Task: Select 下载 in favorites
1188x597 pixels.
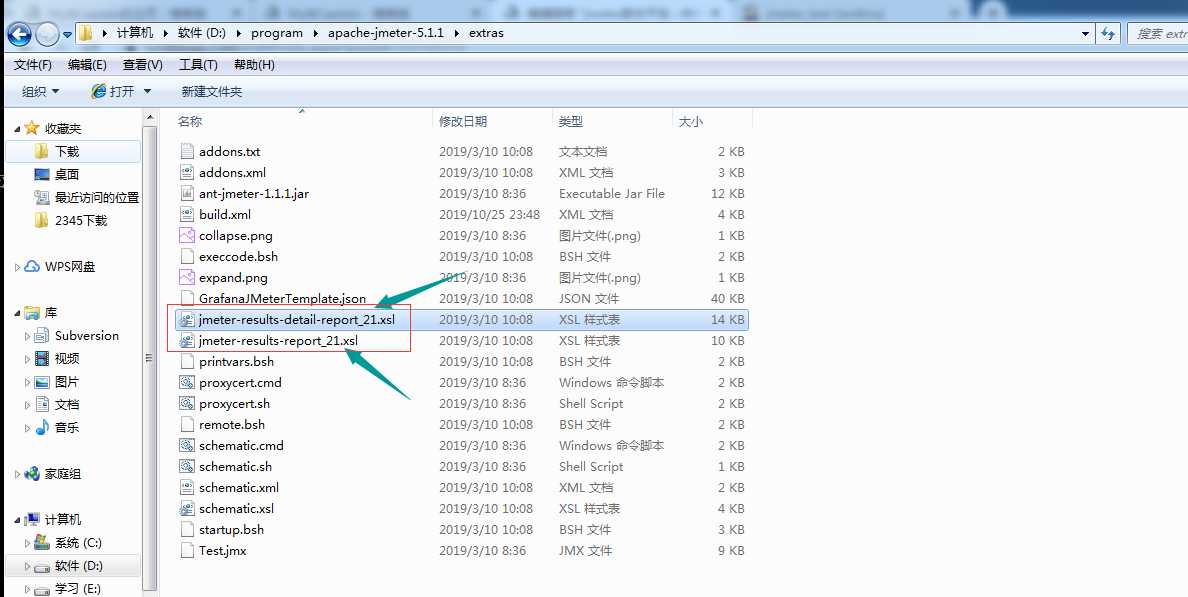Action: tap(67, 152)
